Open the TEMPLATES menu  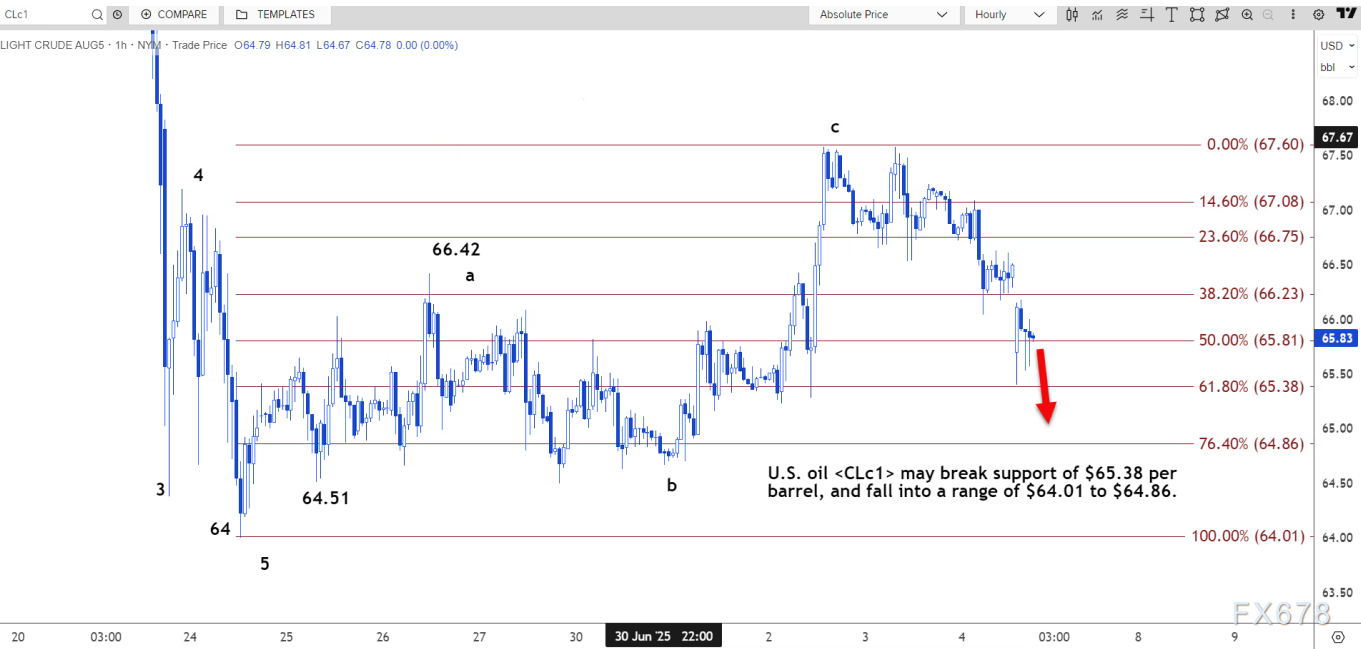(275, 14)
